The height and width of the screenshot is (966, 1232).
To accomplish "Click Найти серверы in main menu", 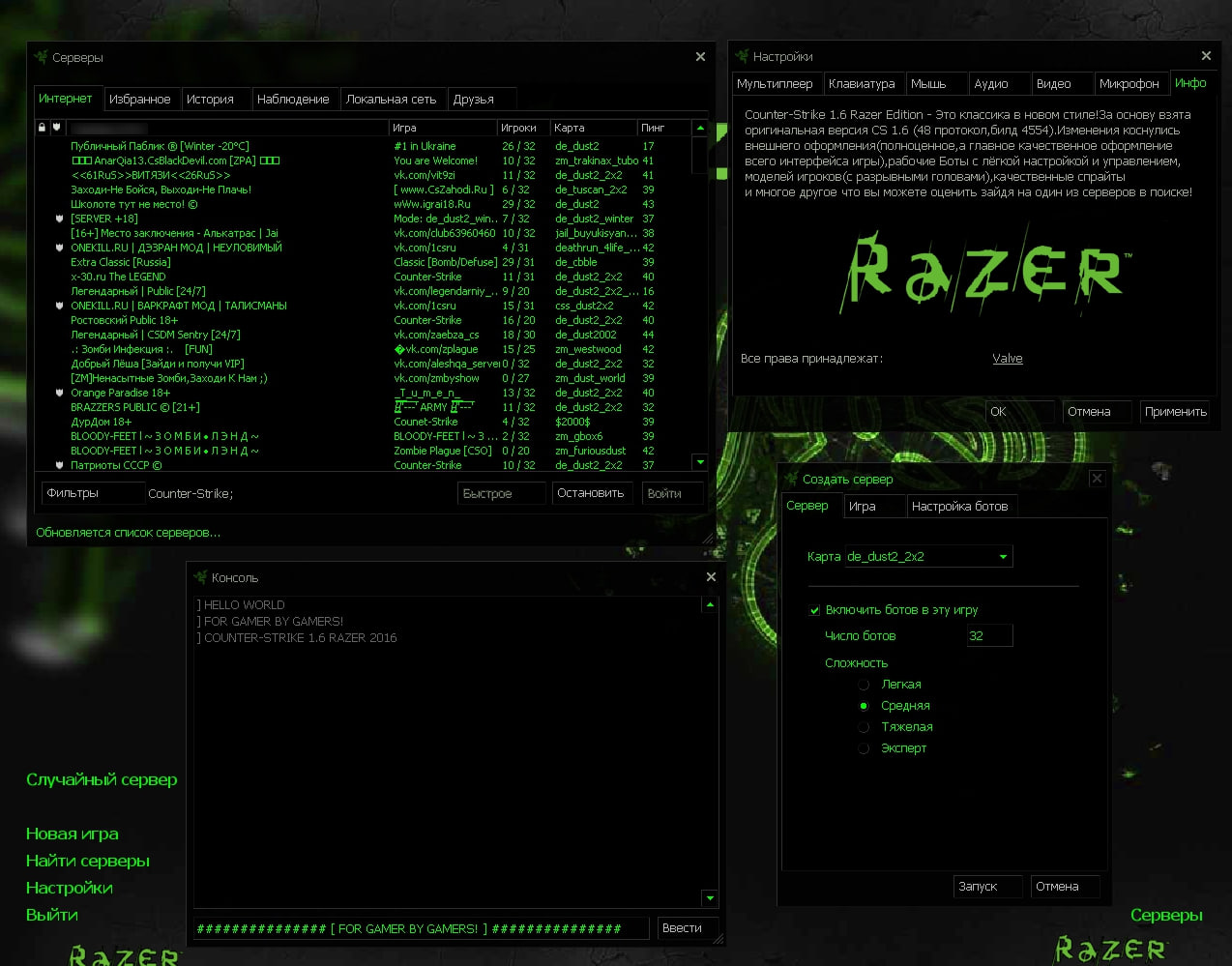I will 88,861.
